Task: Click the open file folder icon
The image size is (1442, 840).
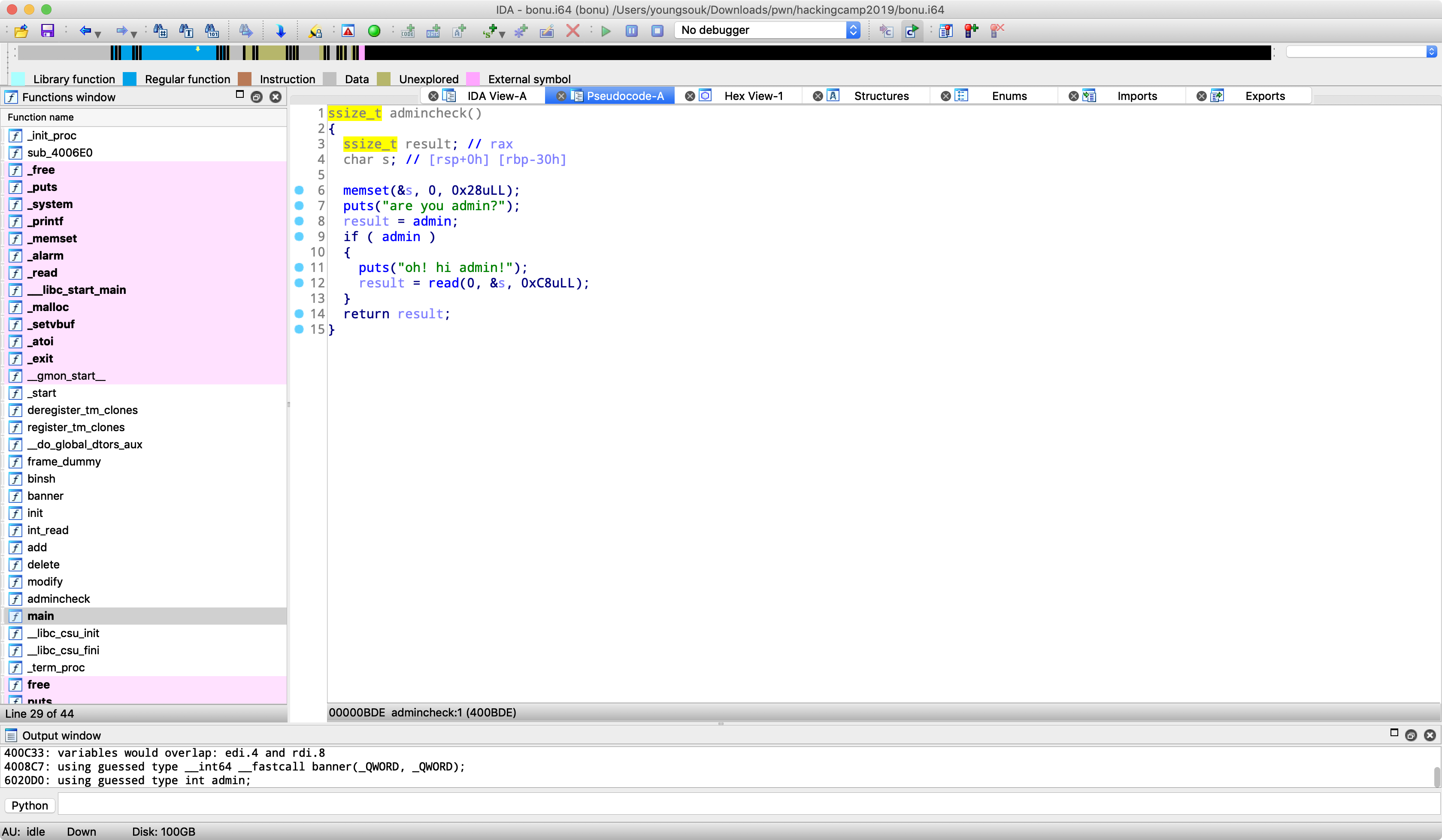Action: (x=21, y=31)
